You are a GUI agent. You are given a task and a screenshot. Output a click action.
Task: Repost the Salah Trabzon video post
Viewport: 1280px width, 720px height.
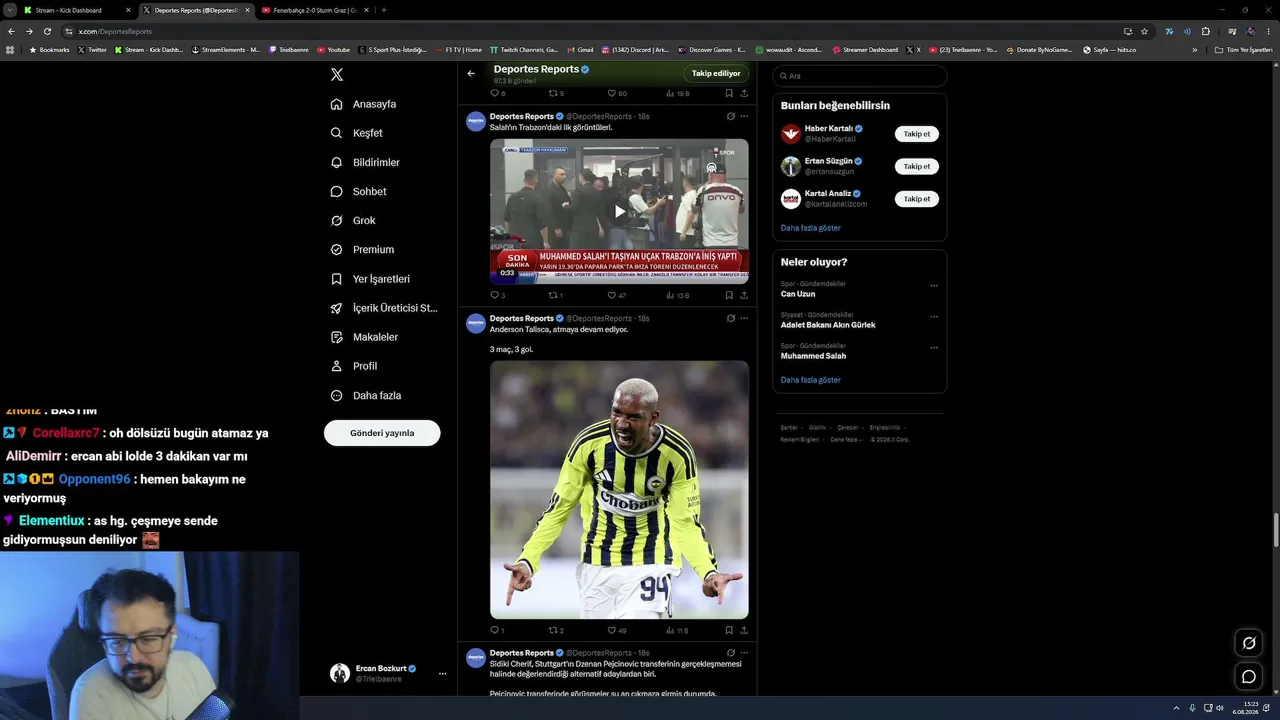[x=553, y=295]
